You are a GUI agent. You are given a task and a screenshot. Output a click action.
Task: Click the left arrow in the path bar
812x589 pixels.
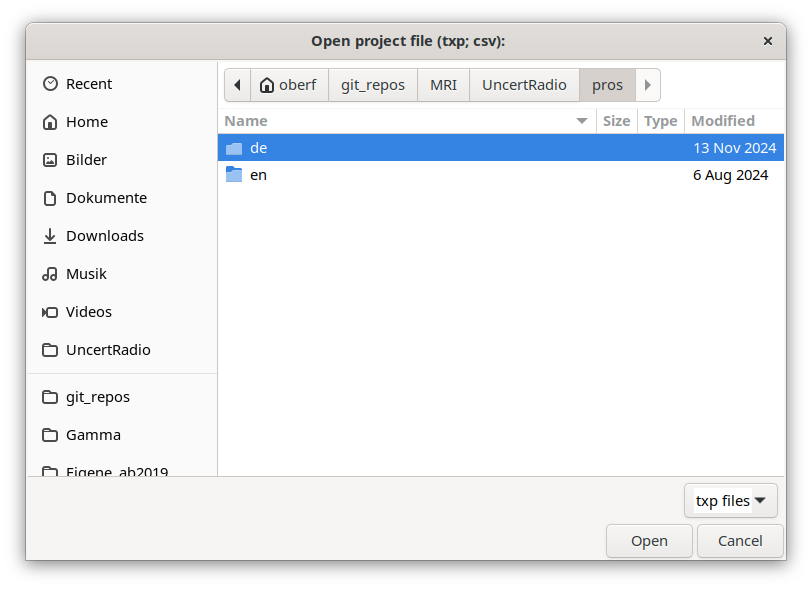(x=238, y=85)
